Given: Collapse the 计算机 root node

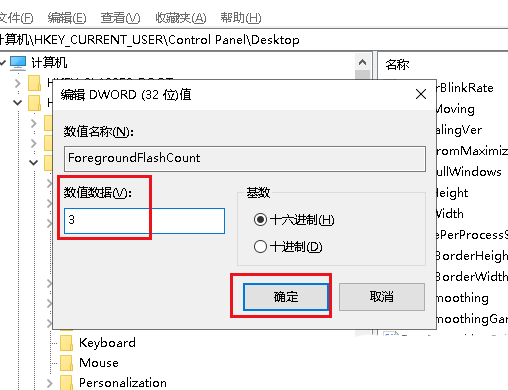Looking at the screenshot, I should coord(3,62).
